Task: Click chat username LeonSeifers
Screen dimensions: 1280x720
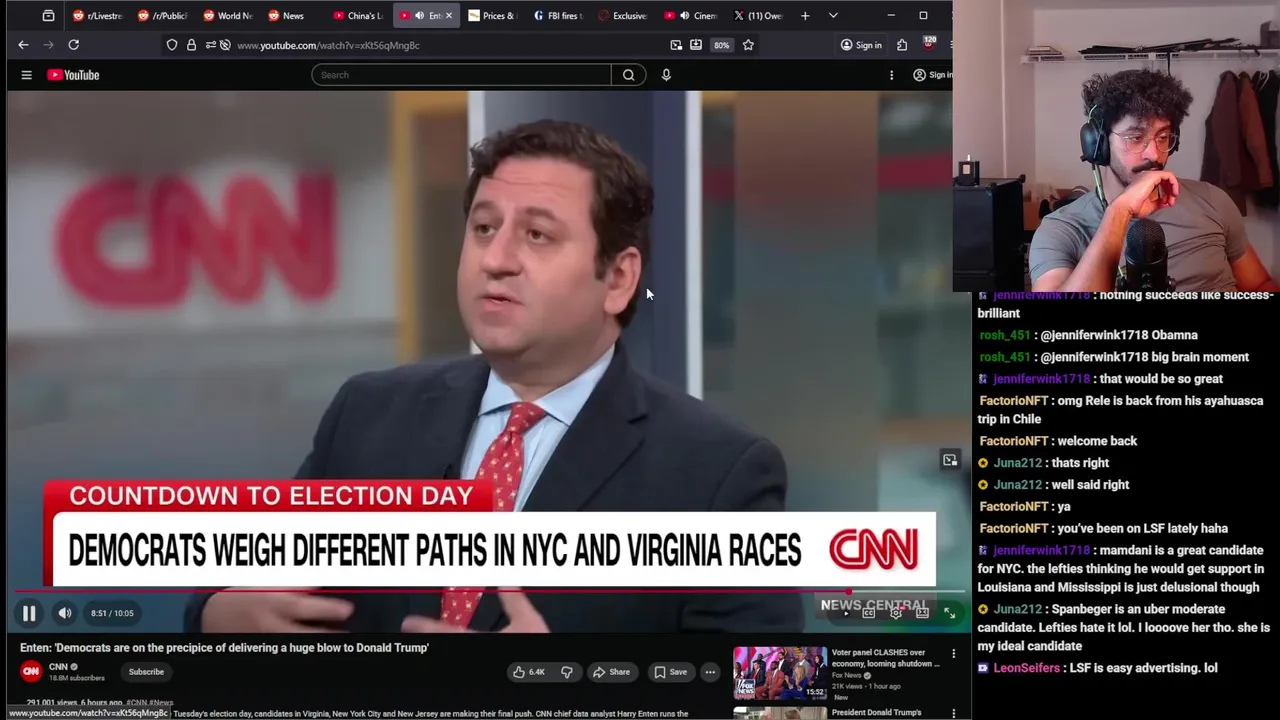Action: tap(1025, 668)
